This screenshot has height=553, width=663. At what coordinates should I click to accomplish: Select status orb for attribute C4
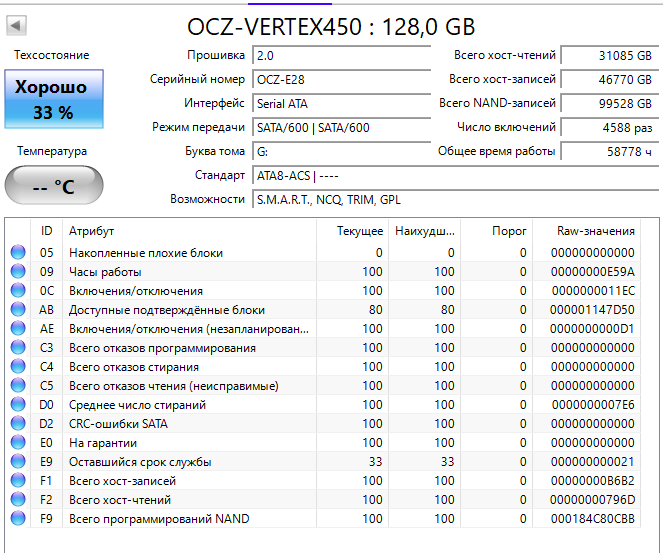(18, 366)
